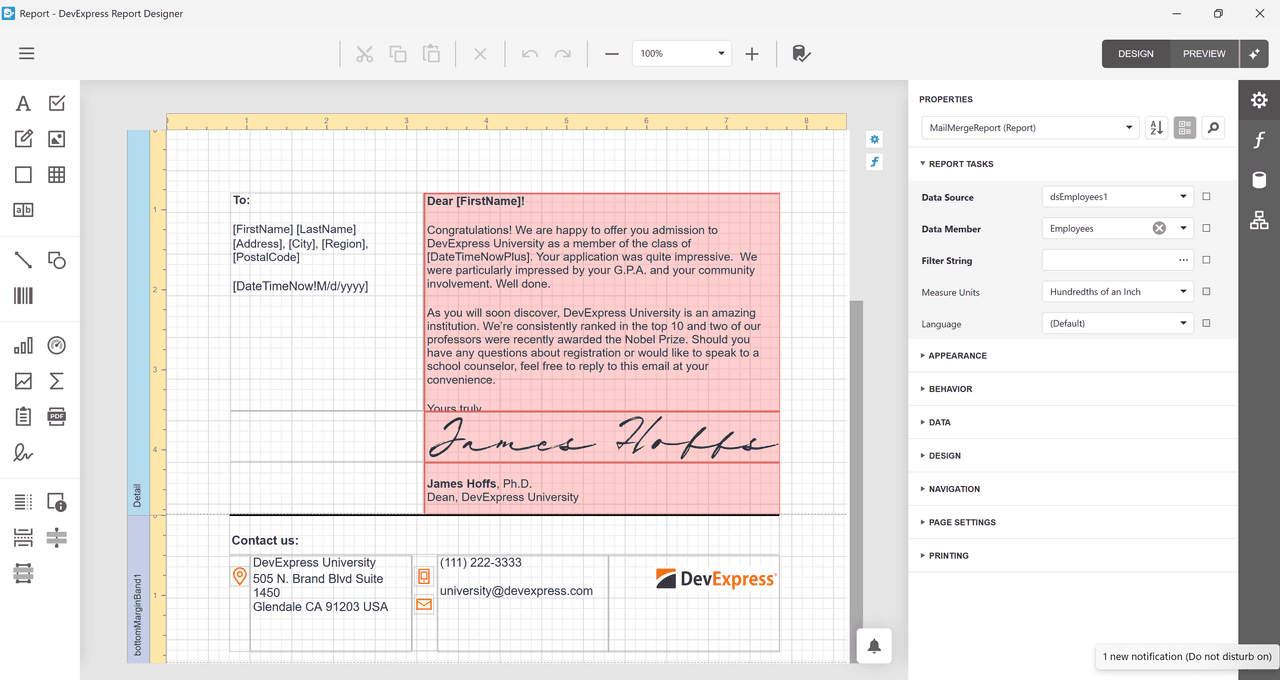Select the PDF Content control

pyautogui.click(x=57, y=417)
